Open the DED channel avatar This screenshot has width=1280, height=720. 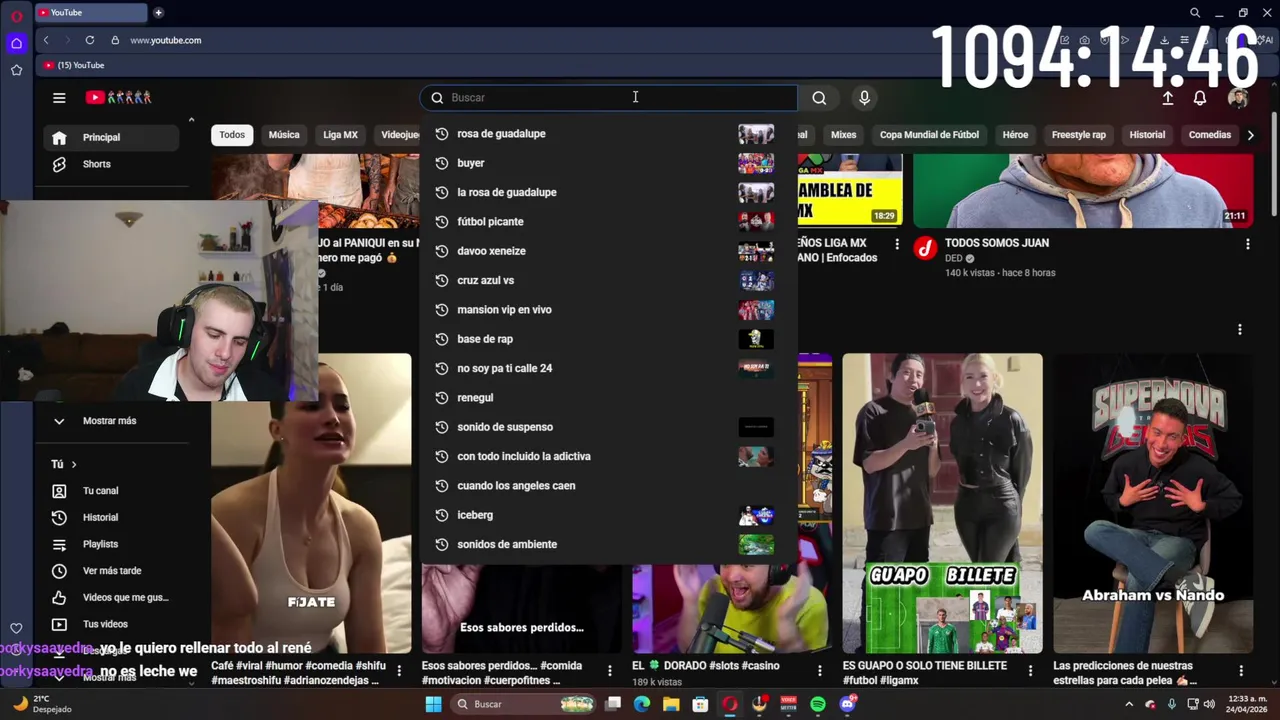925,248
